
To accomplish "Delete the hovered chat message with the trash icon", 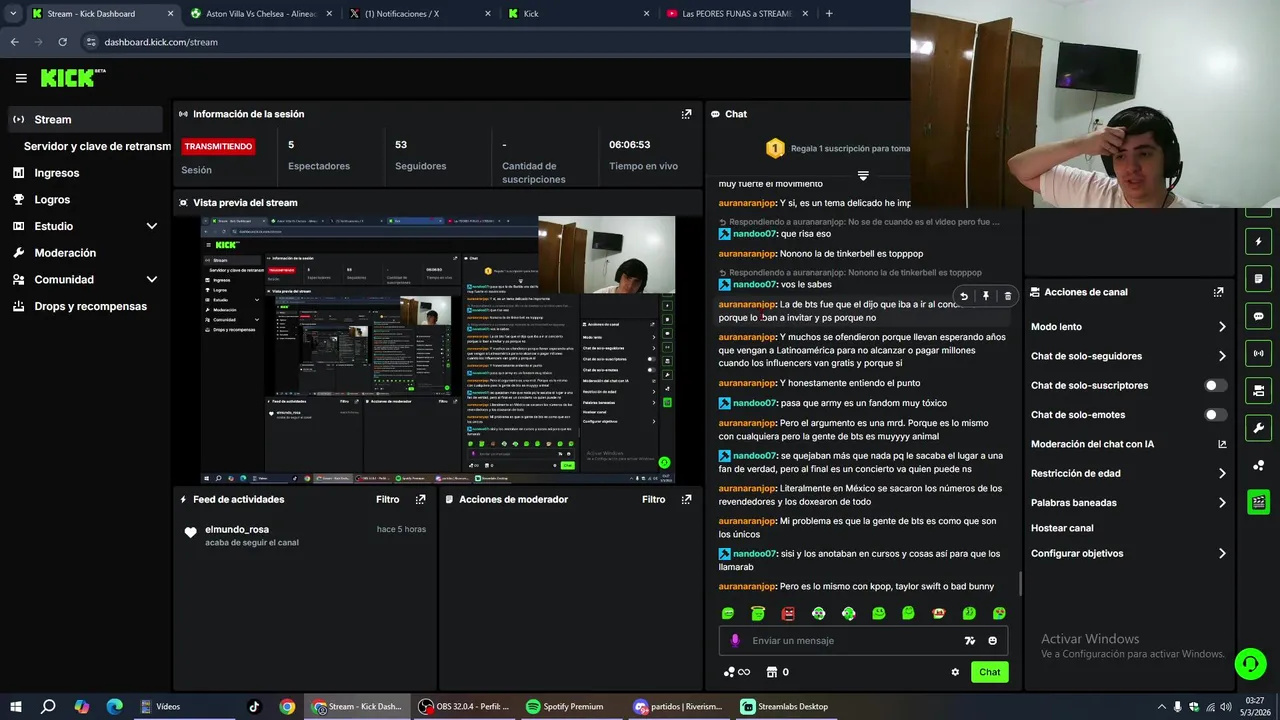I will pos(1007,296).
